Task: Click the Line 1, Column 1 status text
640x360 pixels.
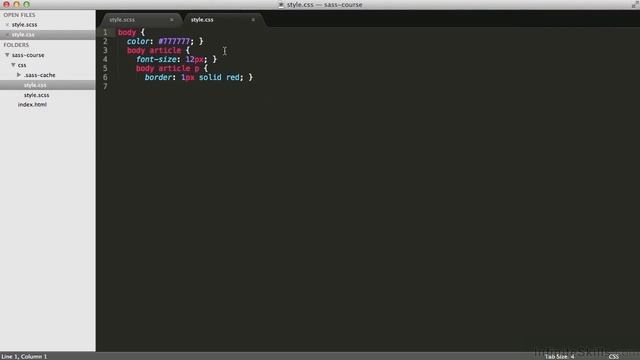Action: click(x=24, y=356)
